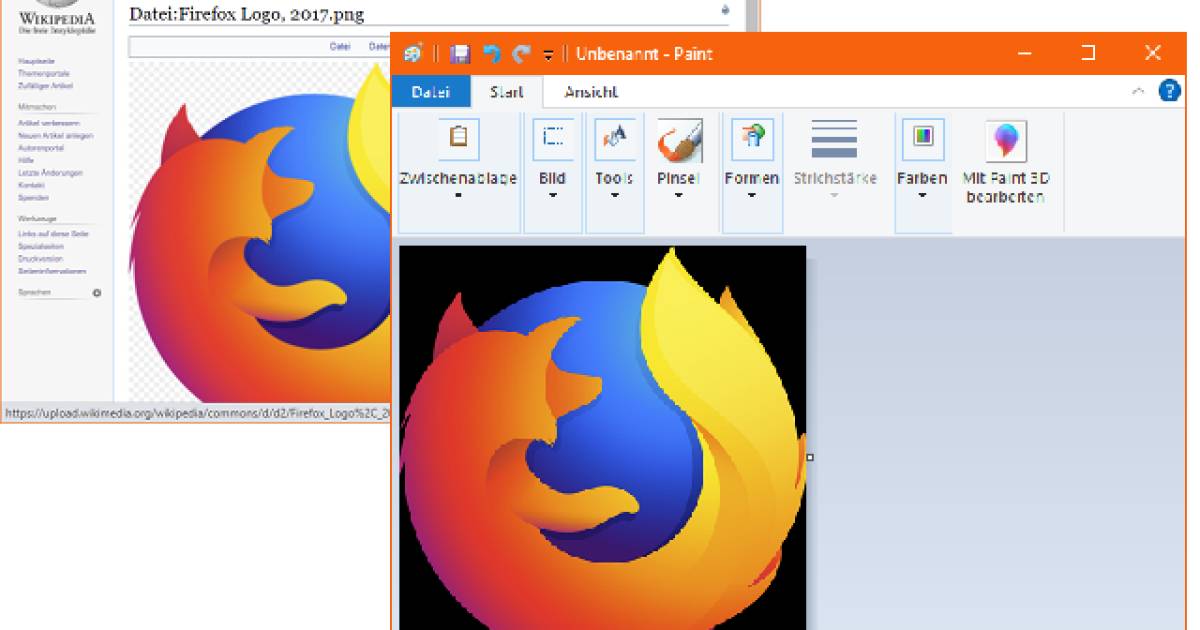The height and width of the screenshot is (630, 1200).
Task: Open Hilfe link in Wikipedia sidebar
Action: (25, 160)
